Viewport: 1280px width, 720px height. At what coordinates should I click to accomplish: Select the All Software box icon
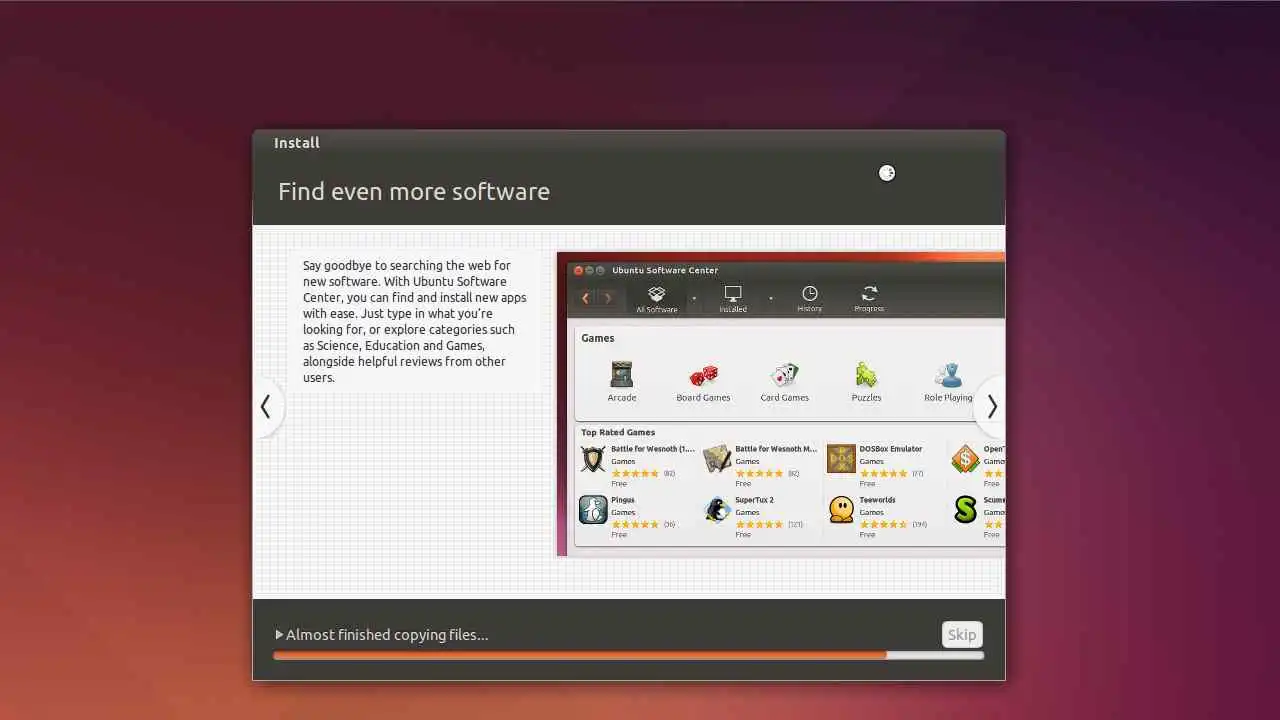(x=657, y=293)
